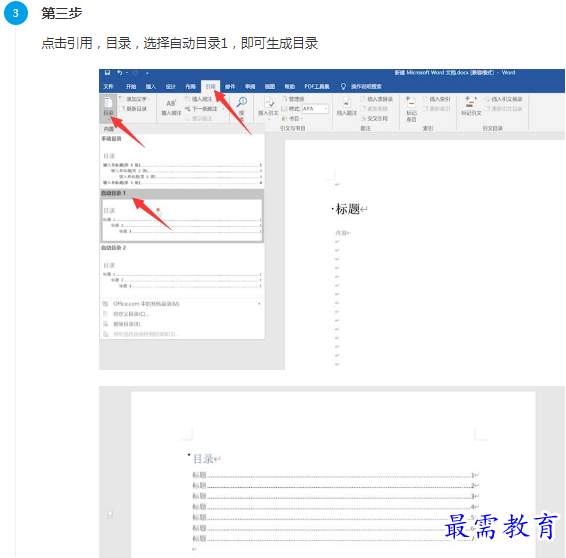This screenshot has height=558, width=566.
Task: Select the 引用 ribbon tab
Action: click(x=210, y=87)
